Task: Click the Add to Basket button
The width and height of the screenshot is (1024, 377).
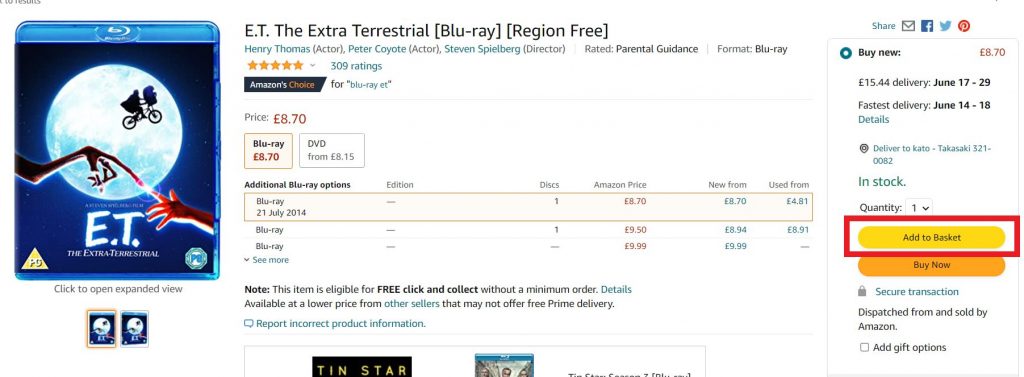Action: tap(931, 238)
